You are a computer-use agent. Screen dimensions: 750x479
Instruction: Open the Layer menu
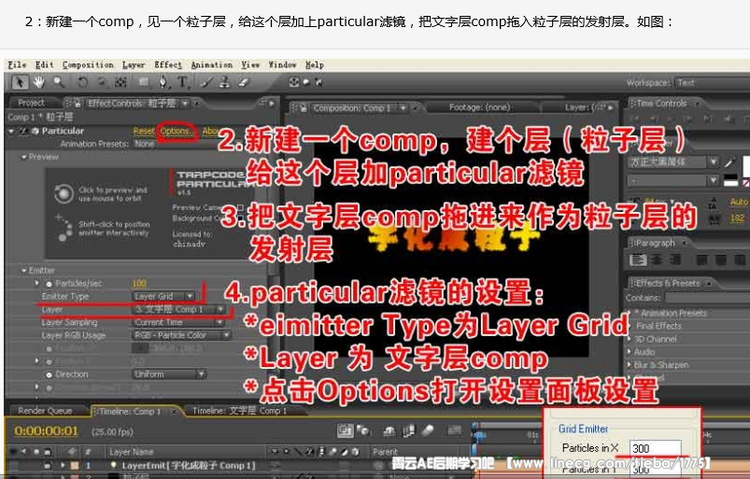(x=133, y=65)
